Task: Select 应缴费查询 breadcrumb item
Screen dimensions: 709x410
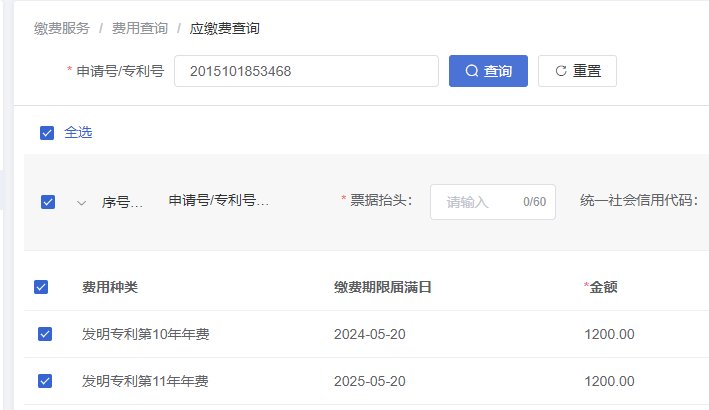Action: [x=225, y=28]
